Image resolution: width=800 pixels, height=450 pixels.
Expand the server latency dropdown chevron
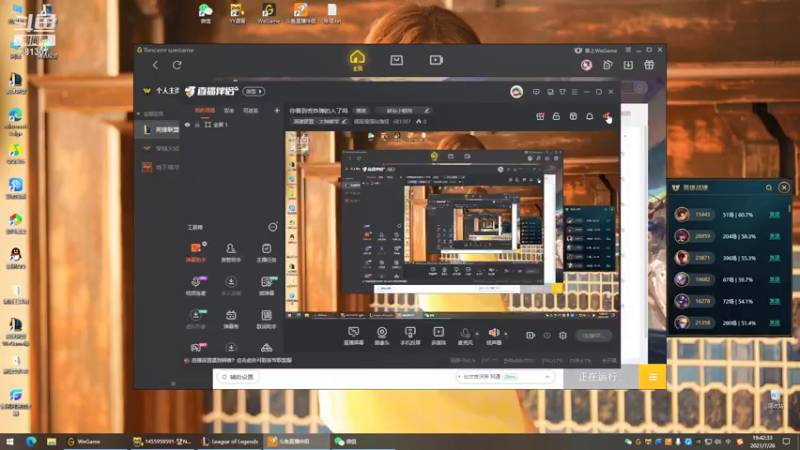click(547, 377)
